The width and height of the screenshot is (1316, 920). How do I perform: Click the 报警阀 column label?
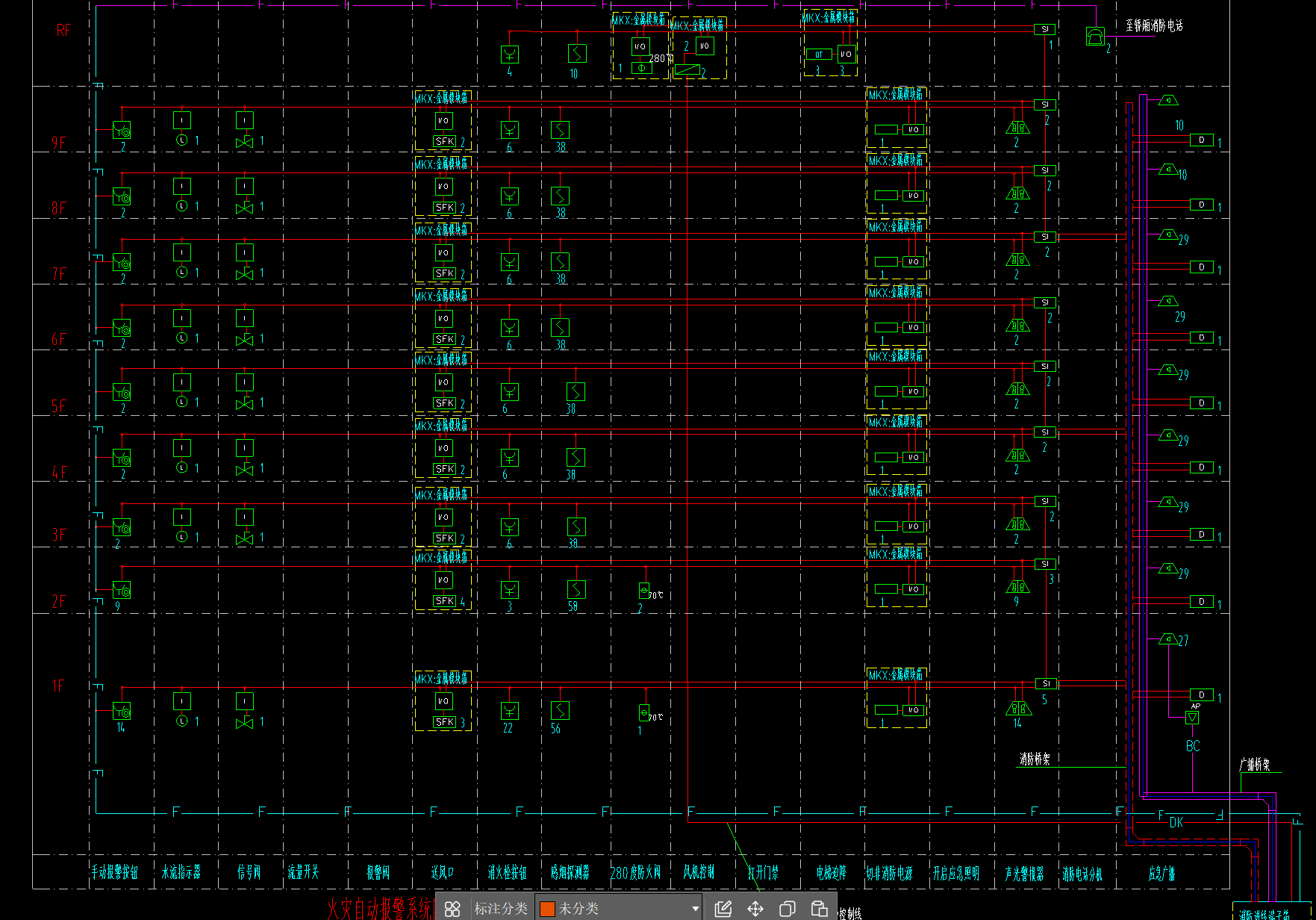click(x=378, y=872)
